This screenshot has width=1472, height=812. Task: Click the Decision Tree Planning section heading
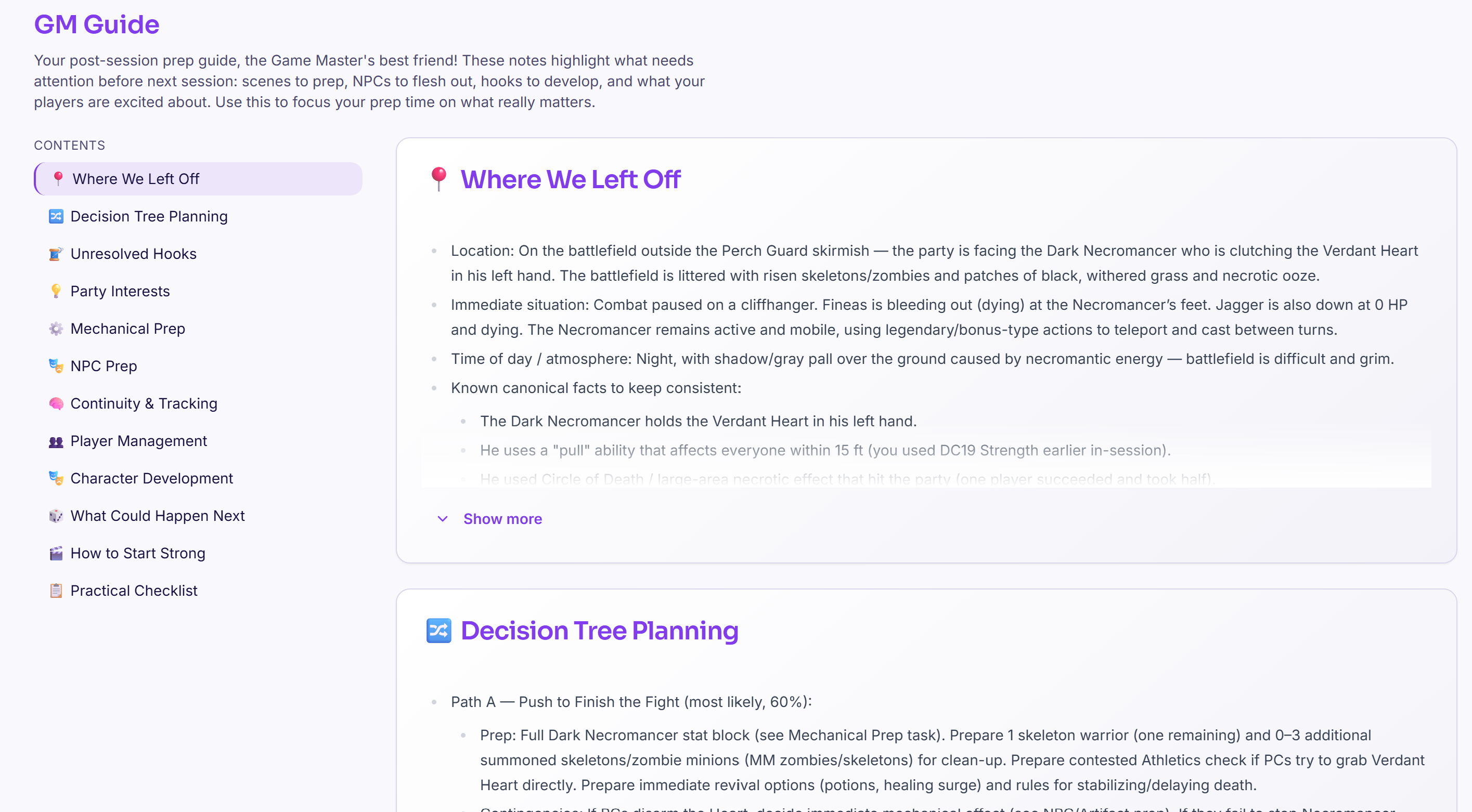599,631
